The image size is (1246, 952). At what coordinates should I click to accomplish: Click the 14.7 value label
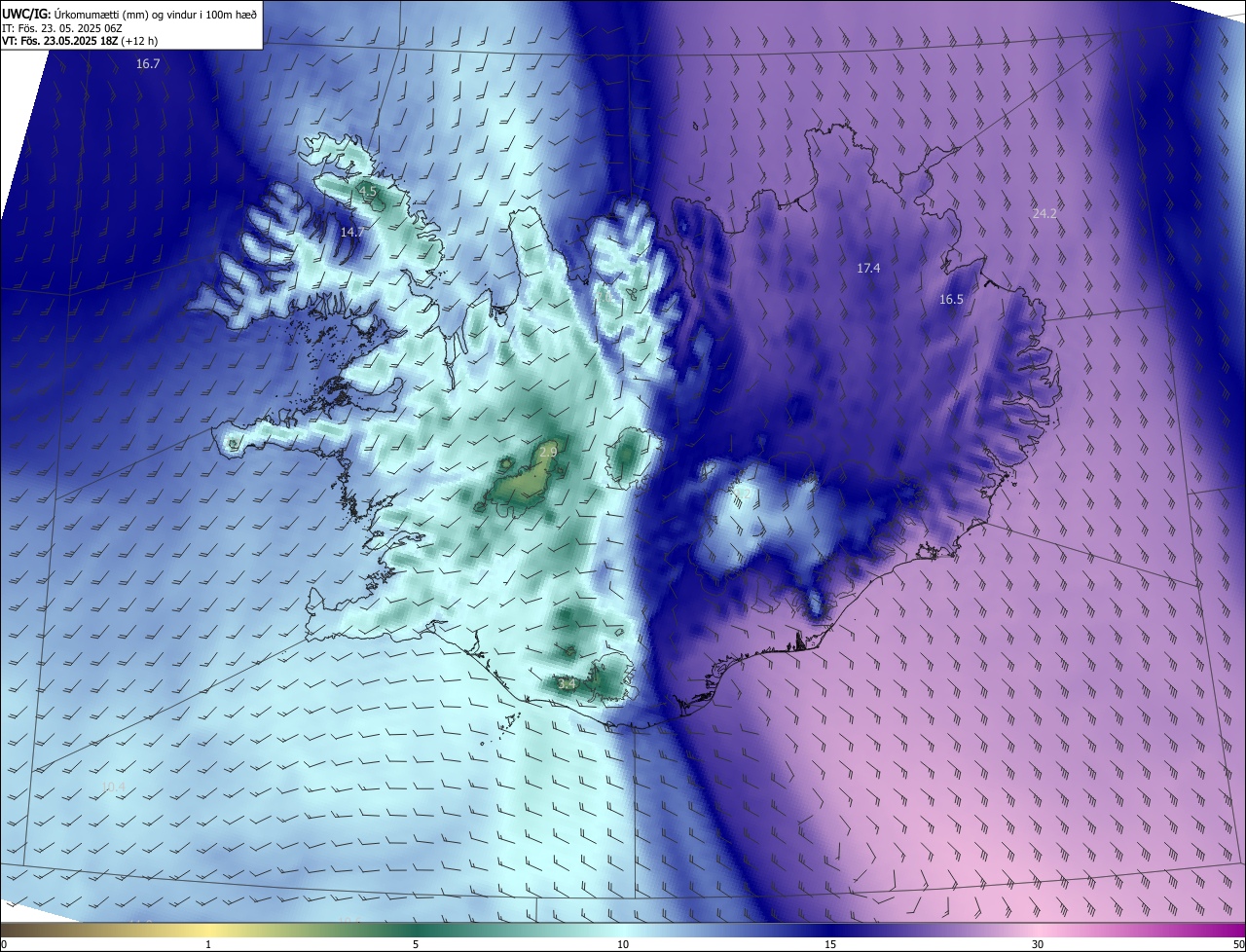pos(351,232)
